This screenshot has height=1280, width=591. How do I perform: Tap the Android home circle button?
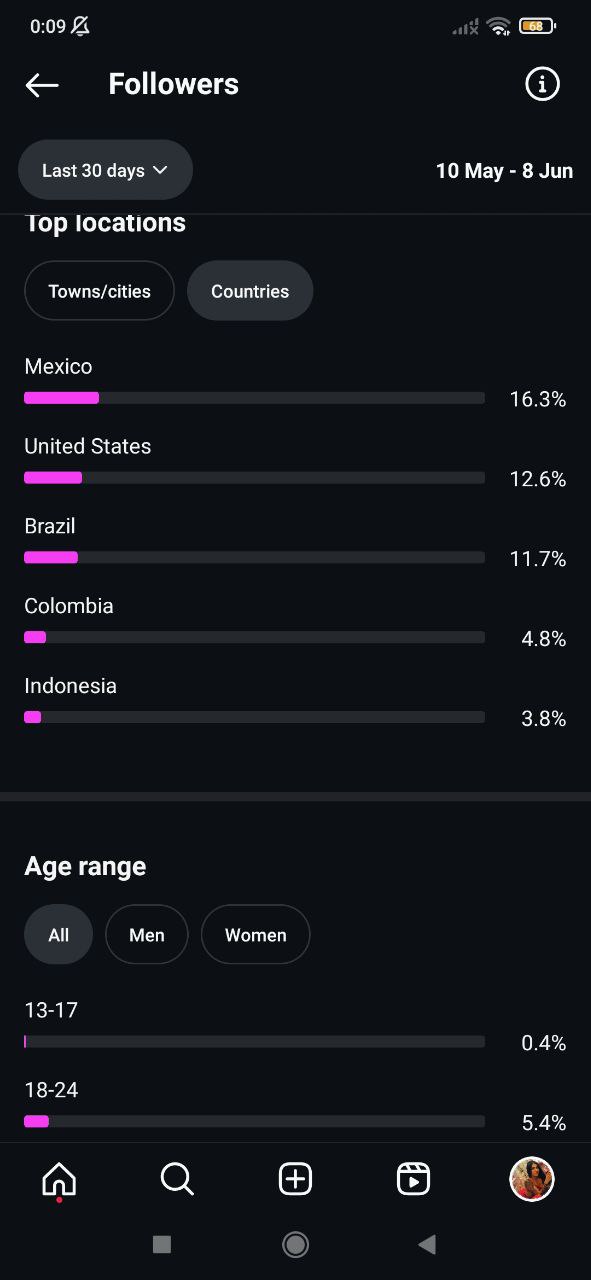coord(295,1244)
